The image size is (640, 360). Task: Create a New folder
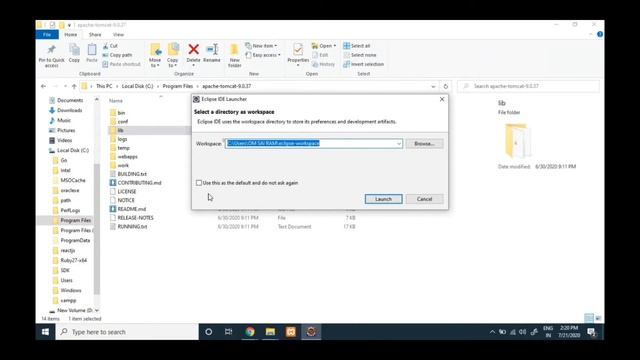click(235, 55)
